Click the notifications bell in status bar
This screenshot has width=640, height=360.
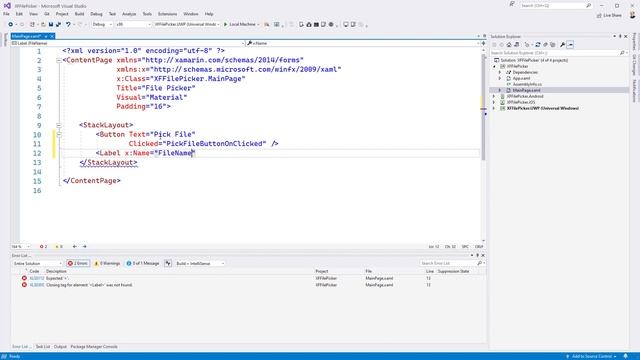tap(625, 356)
